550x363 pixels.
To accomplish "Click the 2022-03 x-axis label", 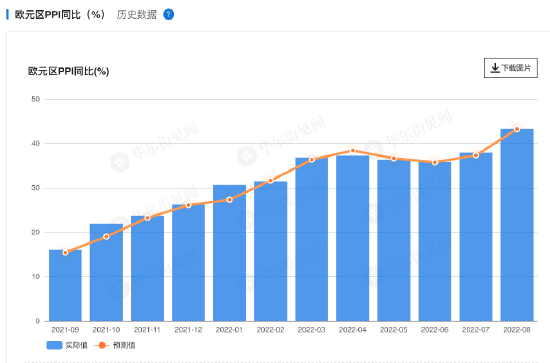I will [311, 330].
